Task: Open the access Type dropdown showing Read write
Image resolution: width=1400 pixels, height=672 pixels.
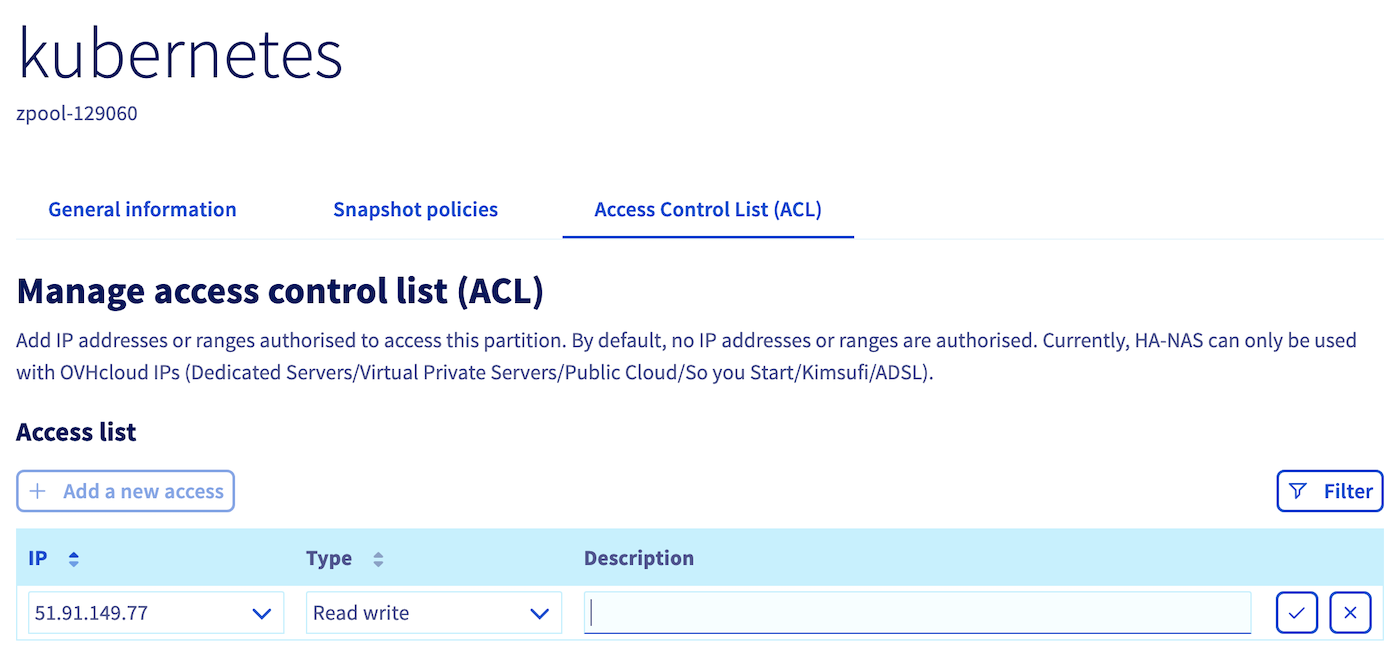Action: (433, 612)
